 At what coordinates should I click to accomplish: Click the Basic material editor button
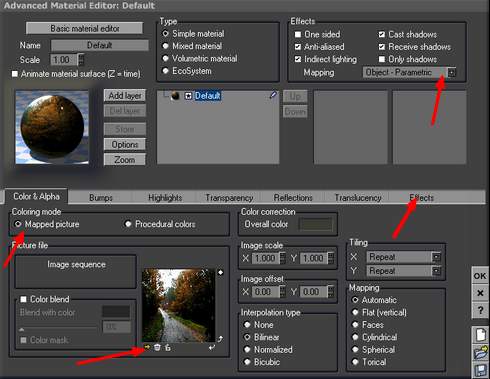pyautogui.click(x=85, y=28)
